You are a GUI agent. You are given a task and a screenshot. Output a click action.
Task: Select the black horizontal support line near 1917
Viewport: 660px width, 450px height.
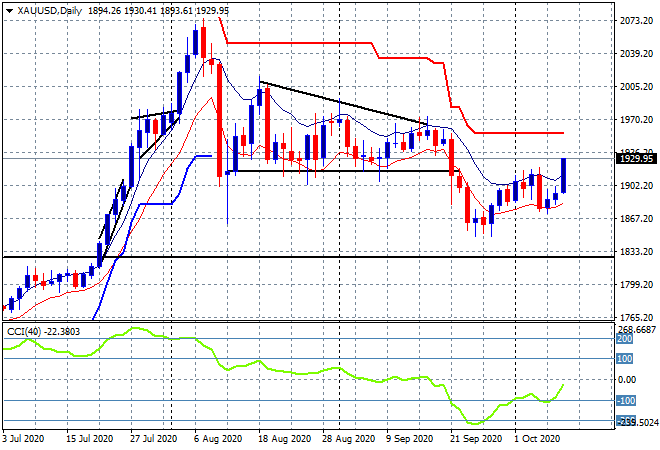343,171
